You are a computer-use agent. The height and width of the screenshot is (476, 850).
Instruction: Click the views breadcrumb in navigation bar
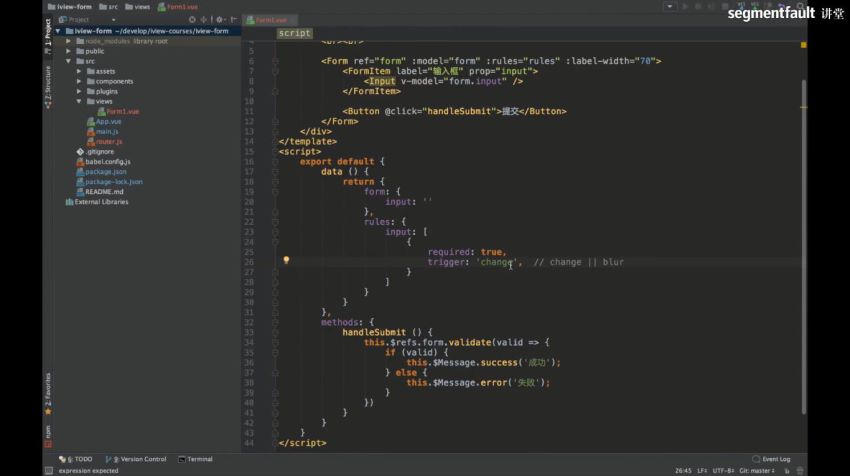click(138, 7)
